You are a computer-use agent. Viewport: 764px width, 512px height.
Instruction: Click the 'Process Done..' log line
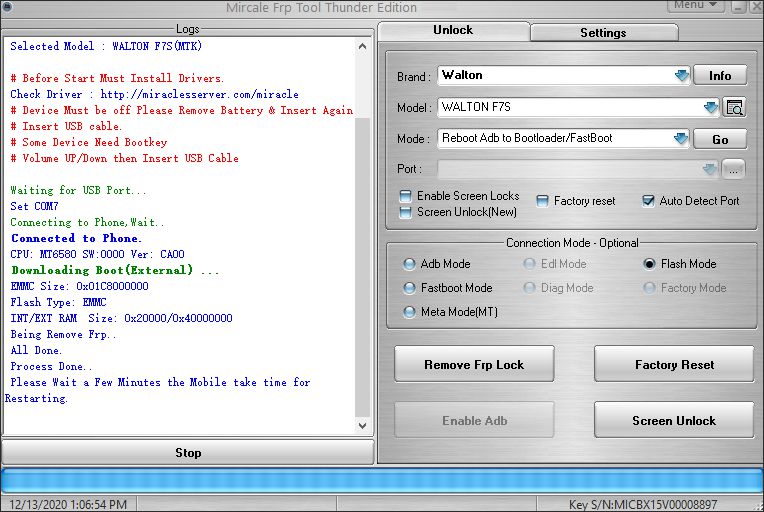(51, 366)
